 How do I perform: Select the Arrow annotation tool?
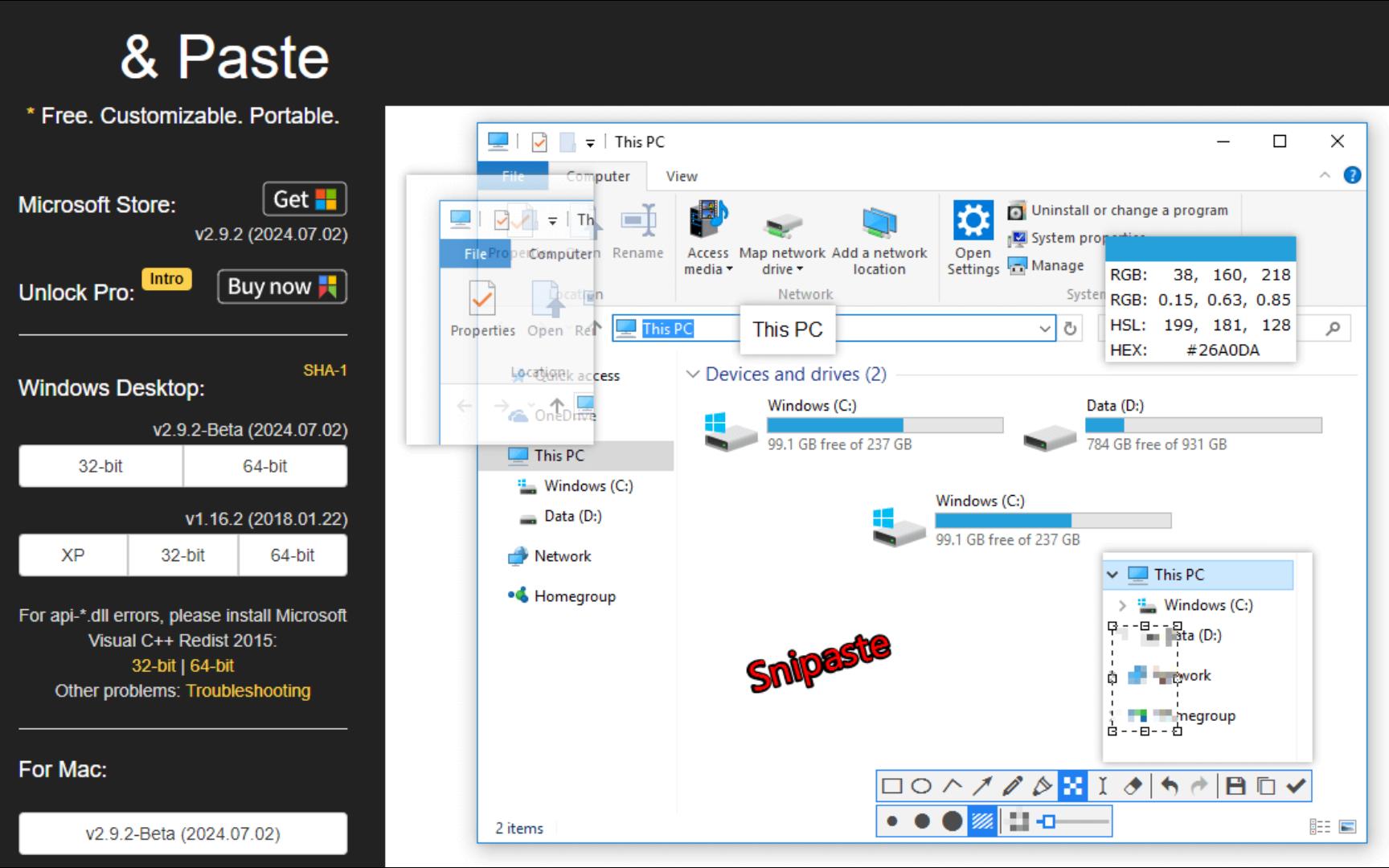tap(982, 786)
